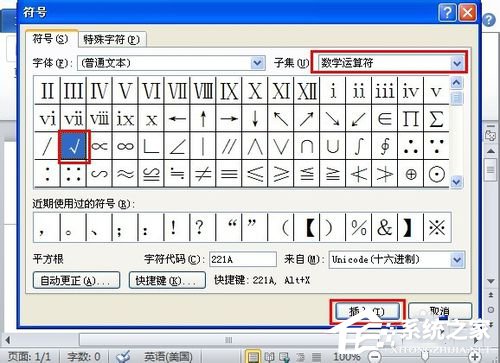Select print layout view in status bar
Screen dimensions: 500x363
coord(253,357)
